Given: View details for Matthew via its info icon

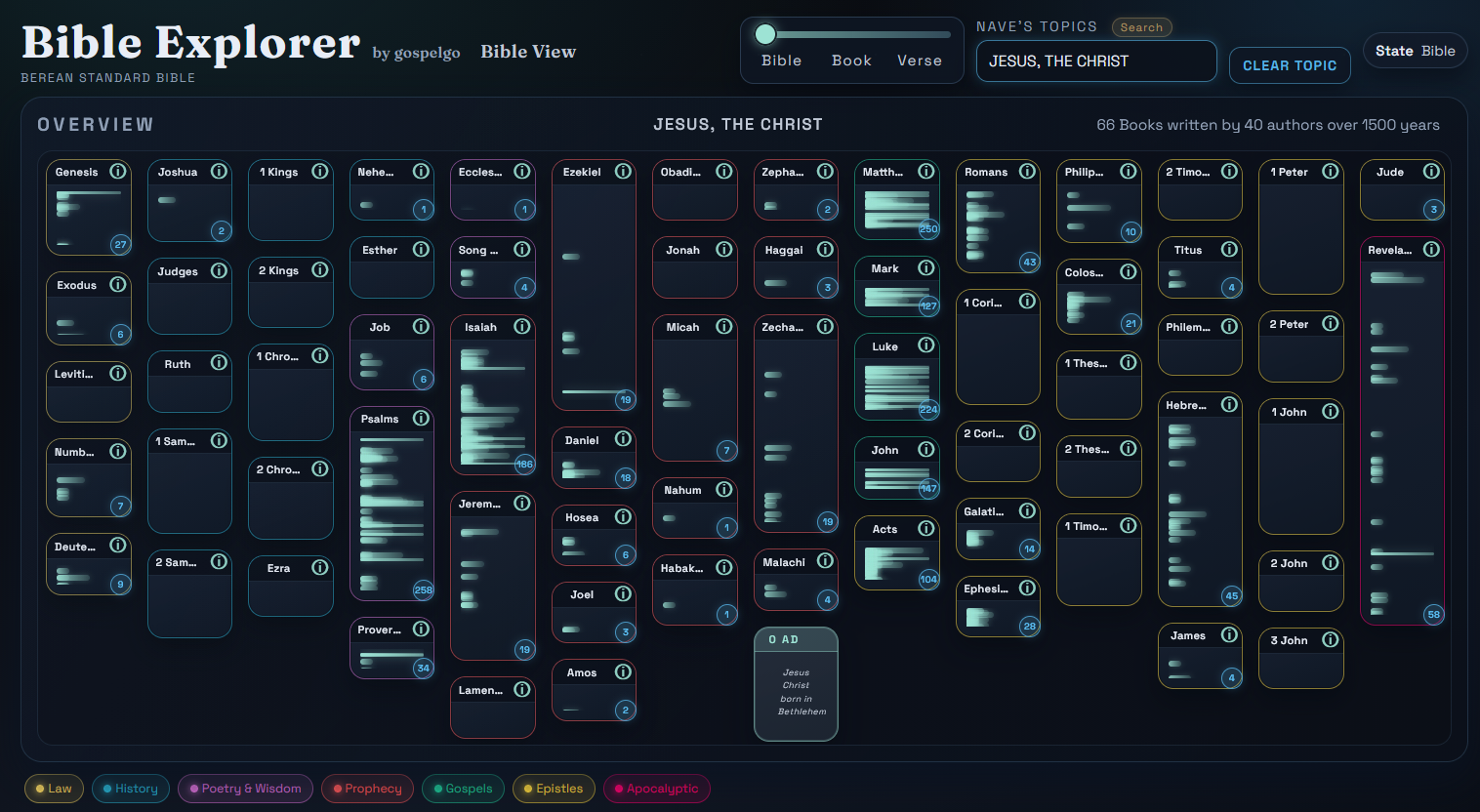Looking at the screenshot, I should (925, 171).
